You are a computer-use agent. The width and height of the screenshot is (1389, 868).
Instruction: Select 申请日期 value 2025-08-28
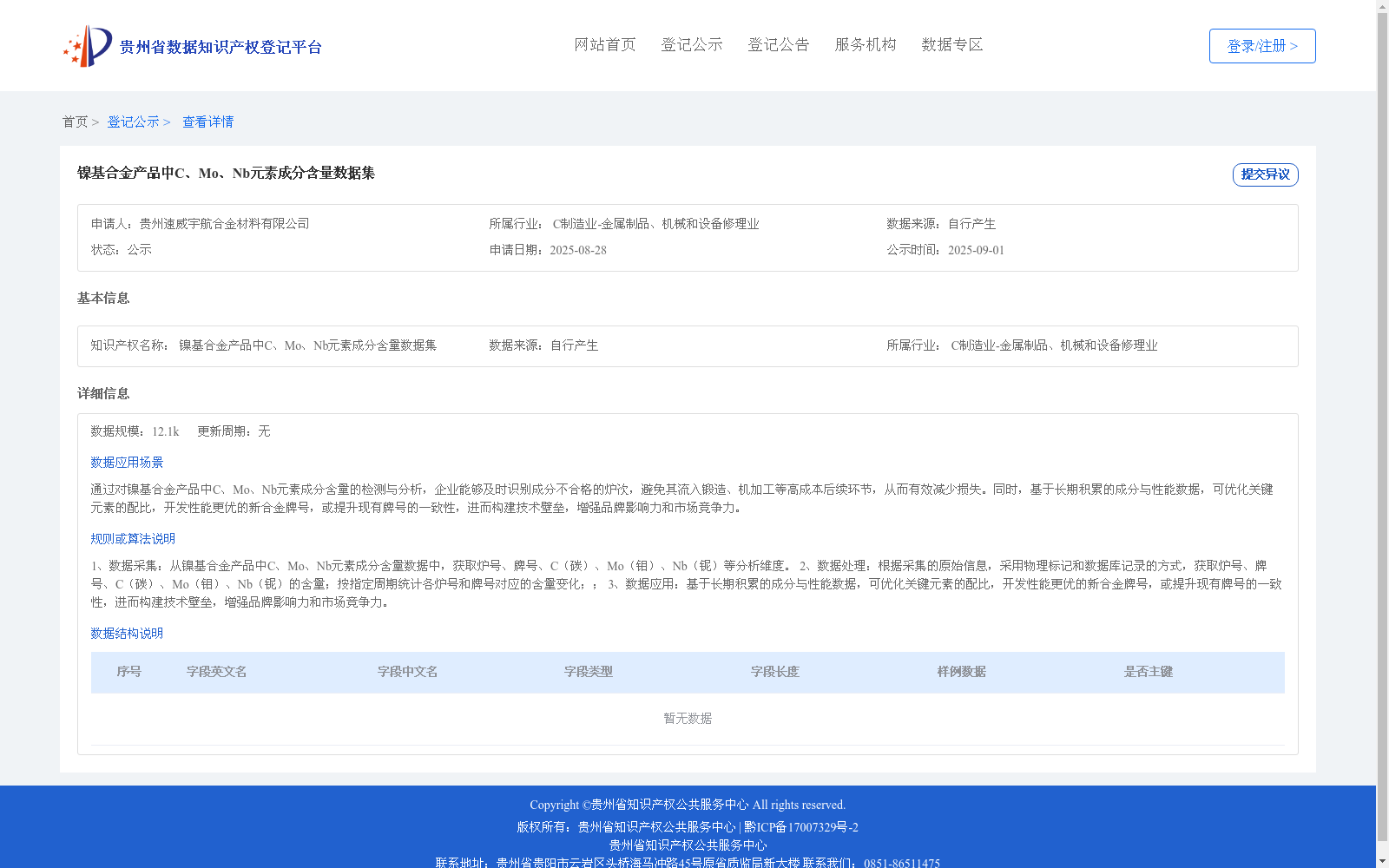578,250
